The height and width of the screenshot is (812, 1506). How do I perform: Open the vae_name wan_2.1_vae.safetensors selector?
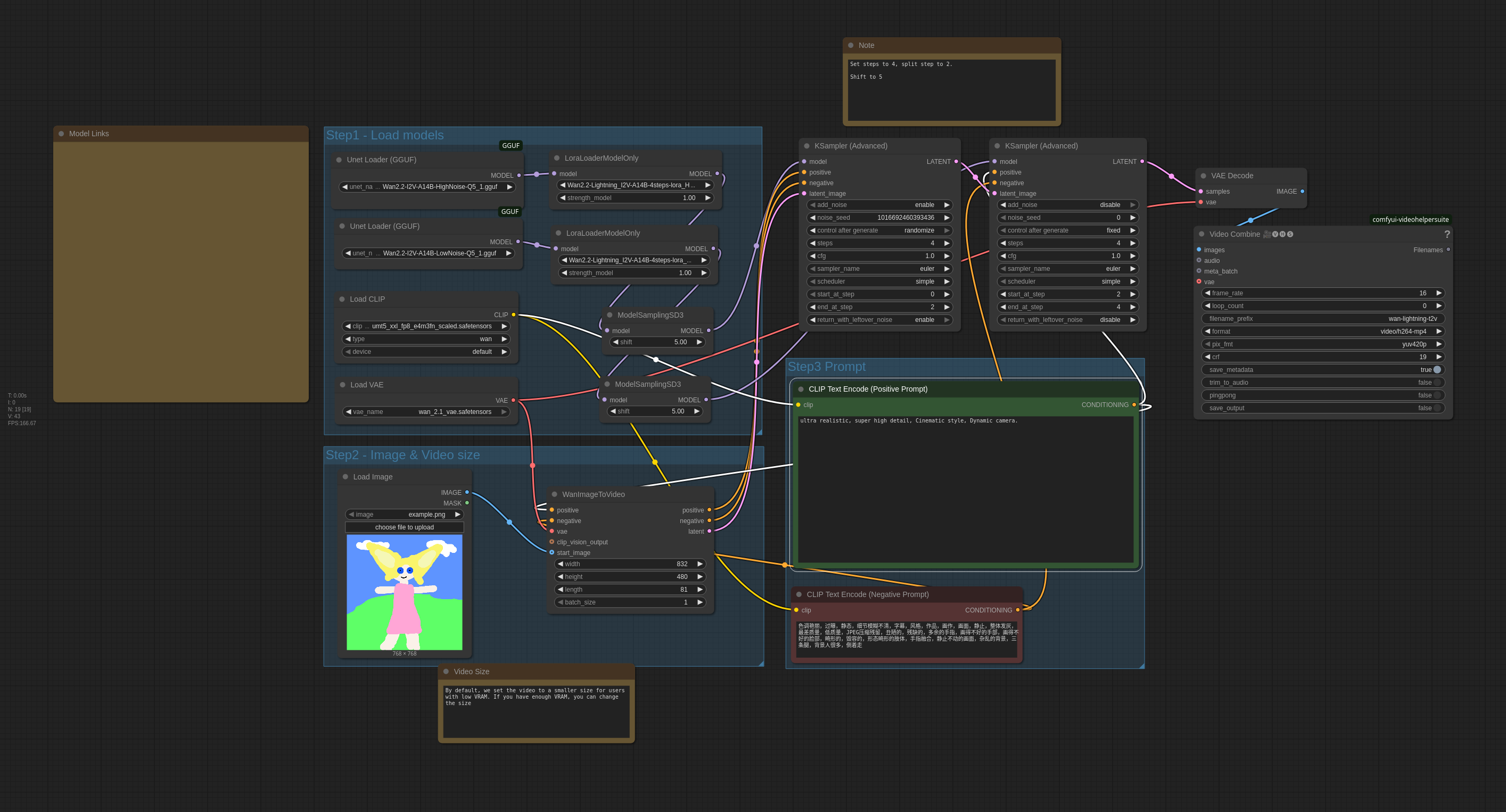pyautogui.click(x=426, y=412)
